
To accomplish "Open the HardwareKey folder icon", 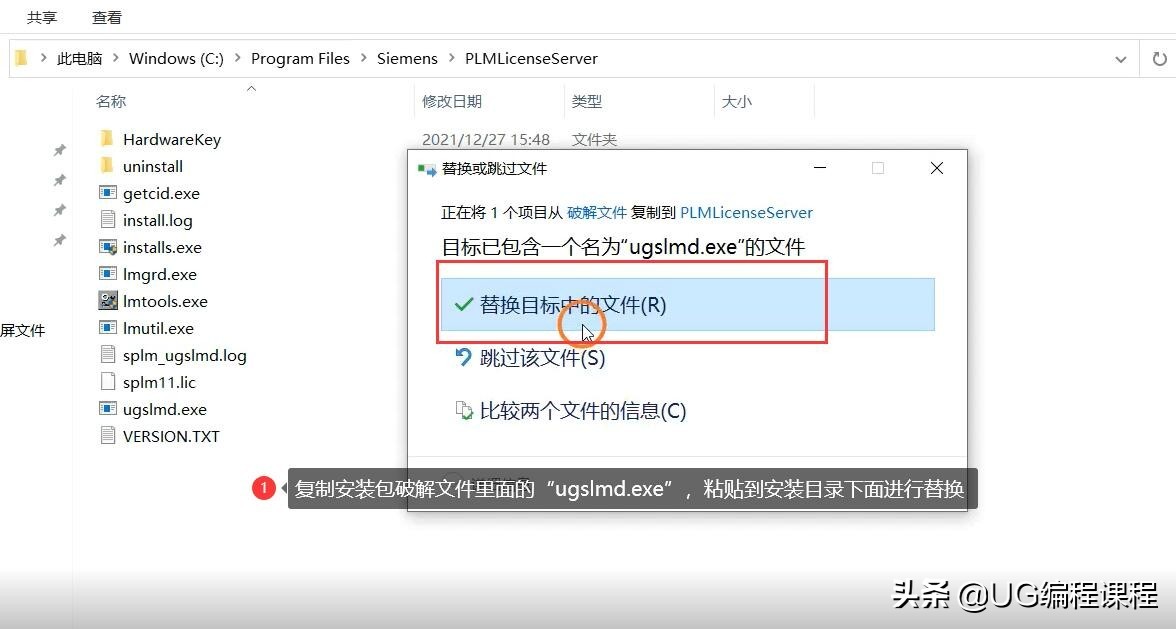I will click(107, 138).
